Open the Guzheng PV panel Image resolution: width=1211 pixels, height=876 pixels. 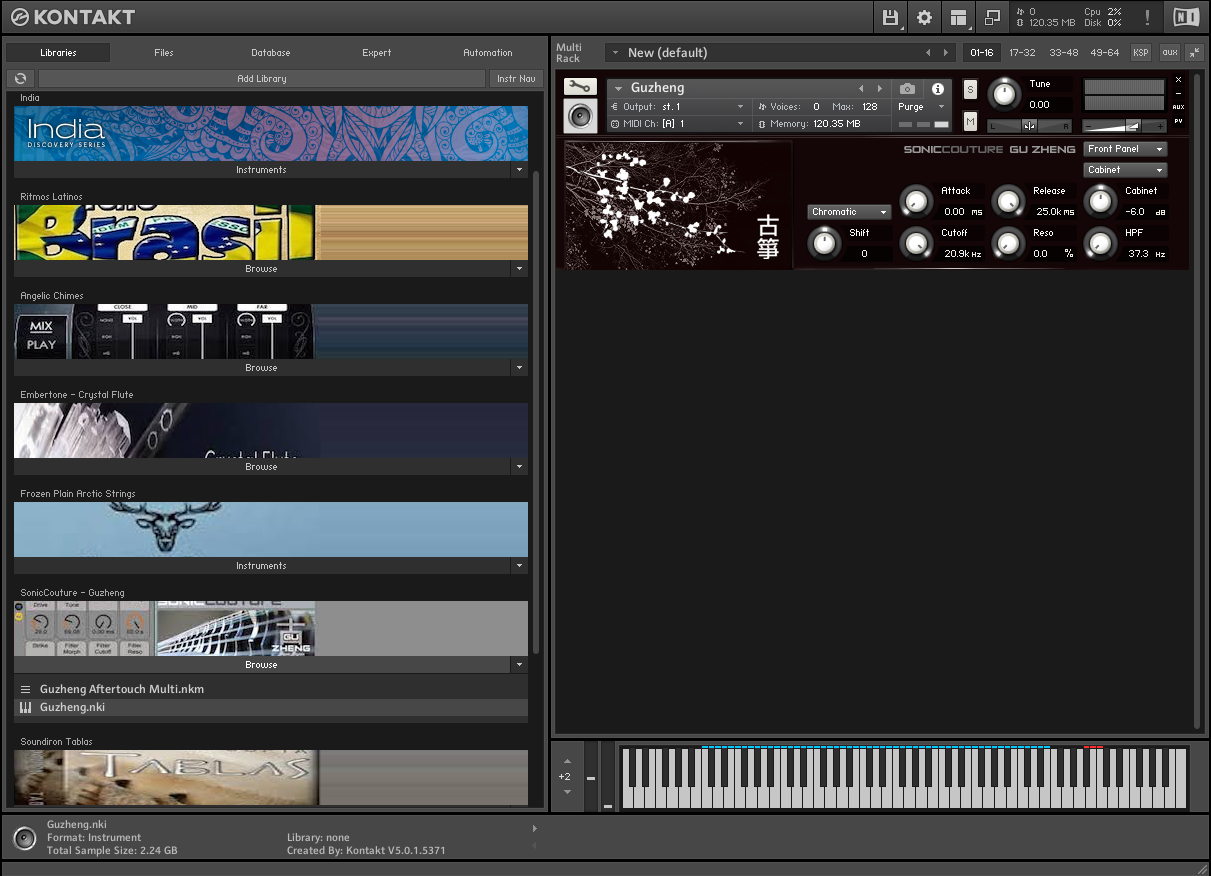[1178, 121]
